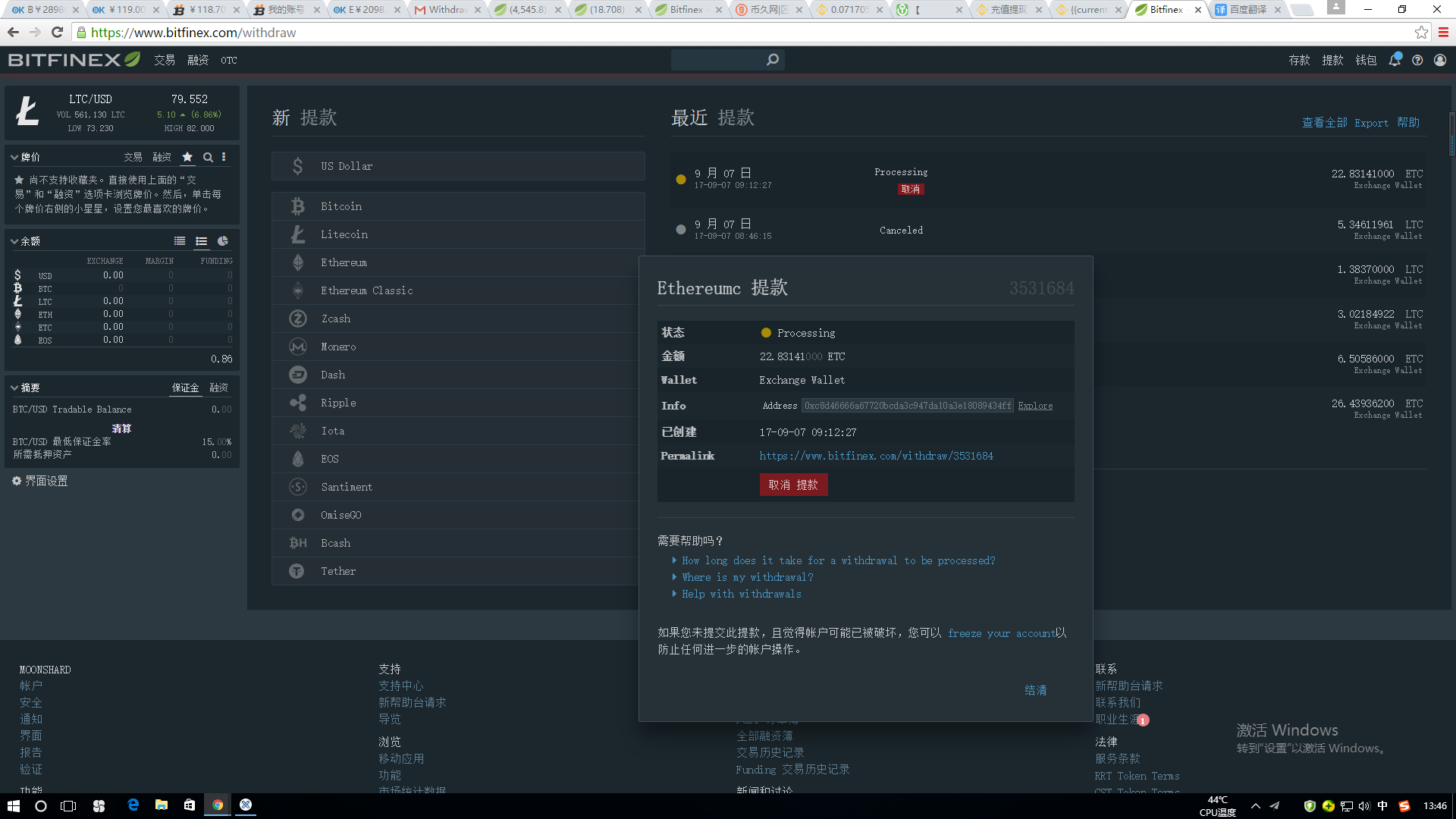Screen dimensions: 1456x819
Task: Select the Iota currency icon
Action: [x=298, y=431]
